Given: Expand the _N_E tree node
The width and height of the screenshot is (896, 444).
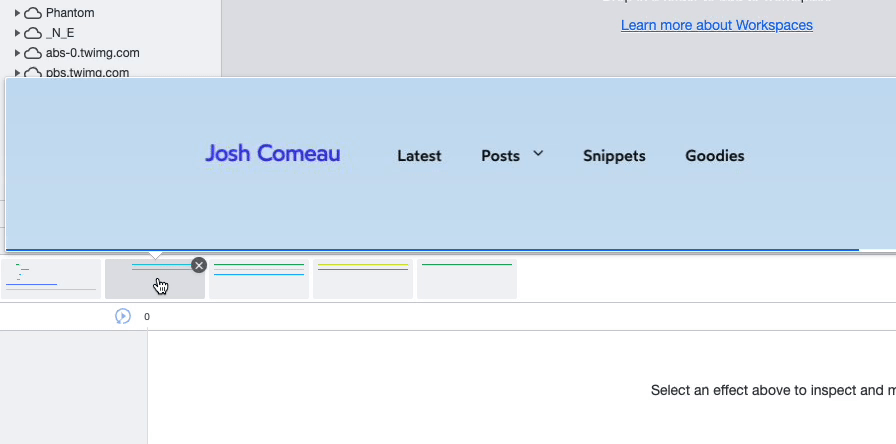Looking at the screenshot, I should coord(17,33).
